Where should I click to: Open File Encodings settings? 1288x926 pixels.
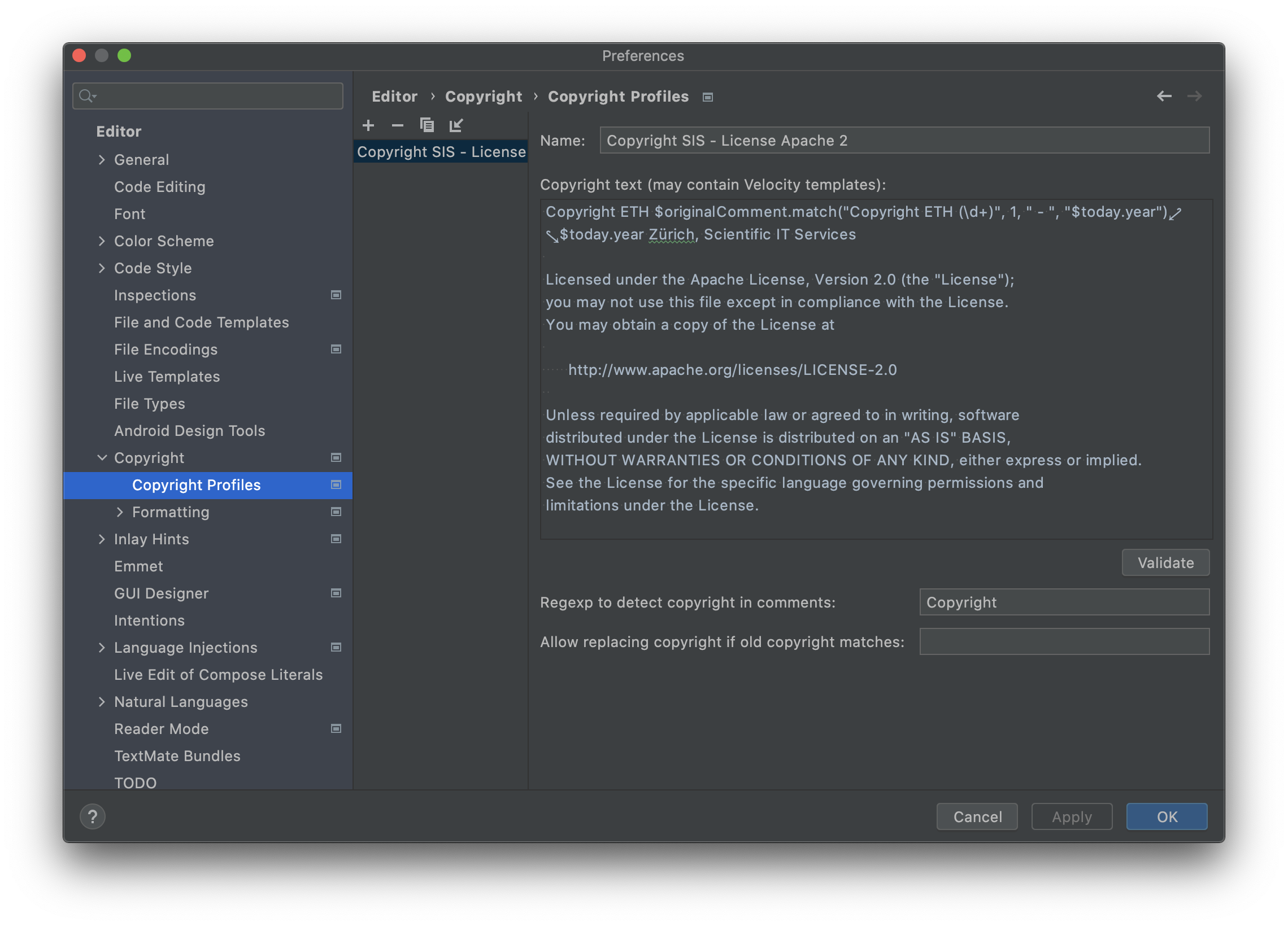coord(166,350)
